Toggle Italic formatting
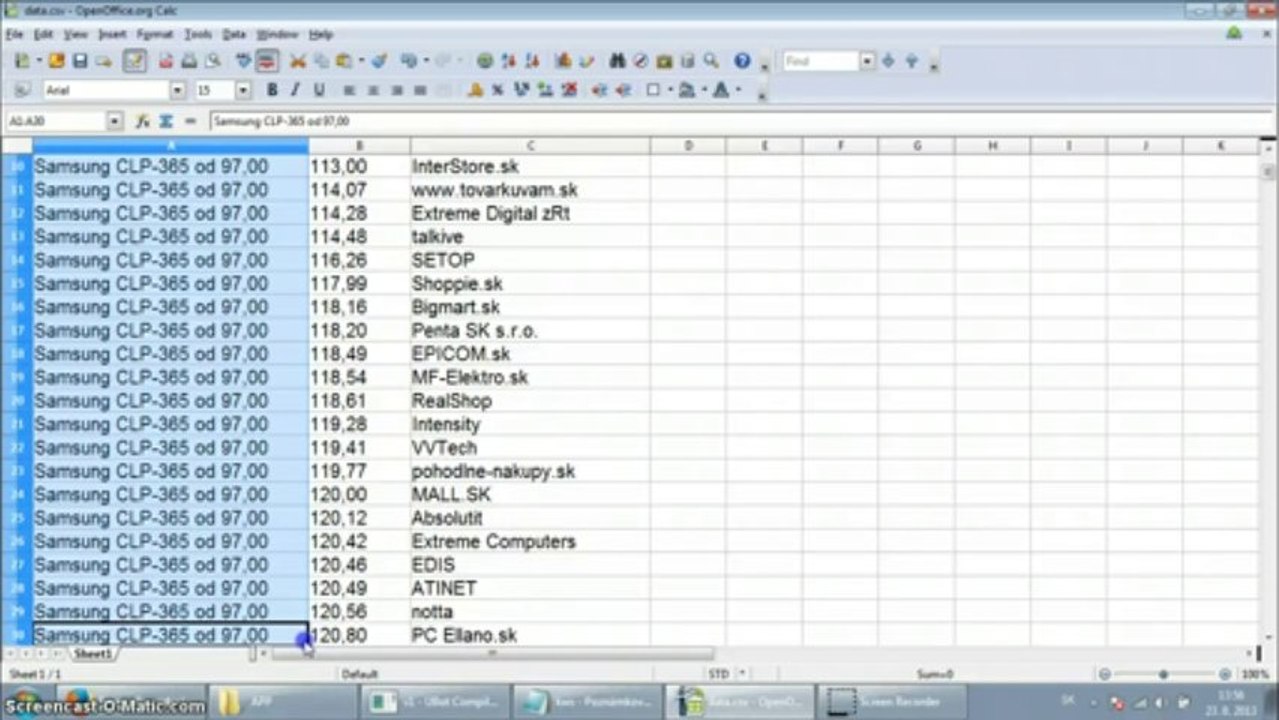Image resolution: width=1279 pixels, height=720 pixels. pos(294,90)
